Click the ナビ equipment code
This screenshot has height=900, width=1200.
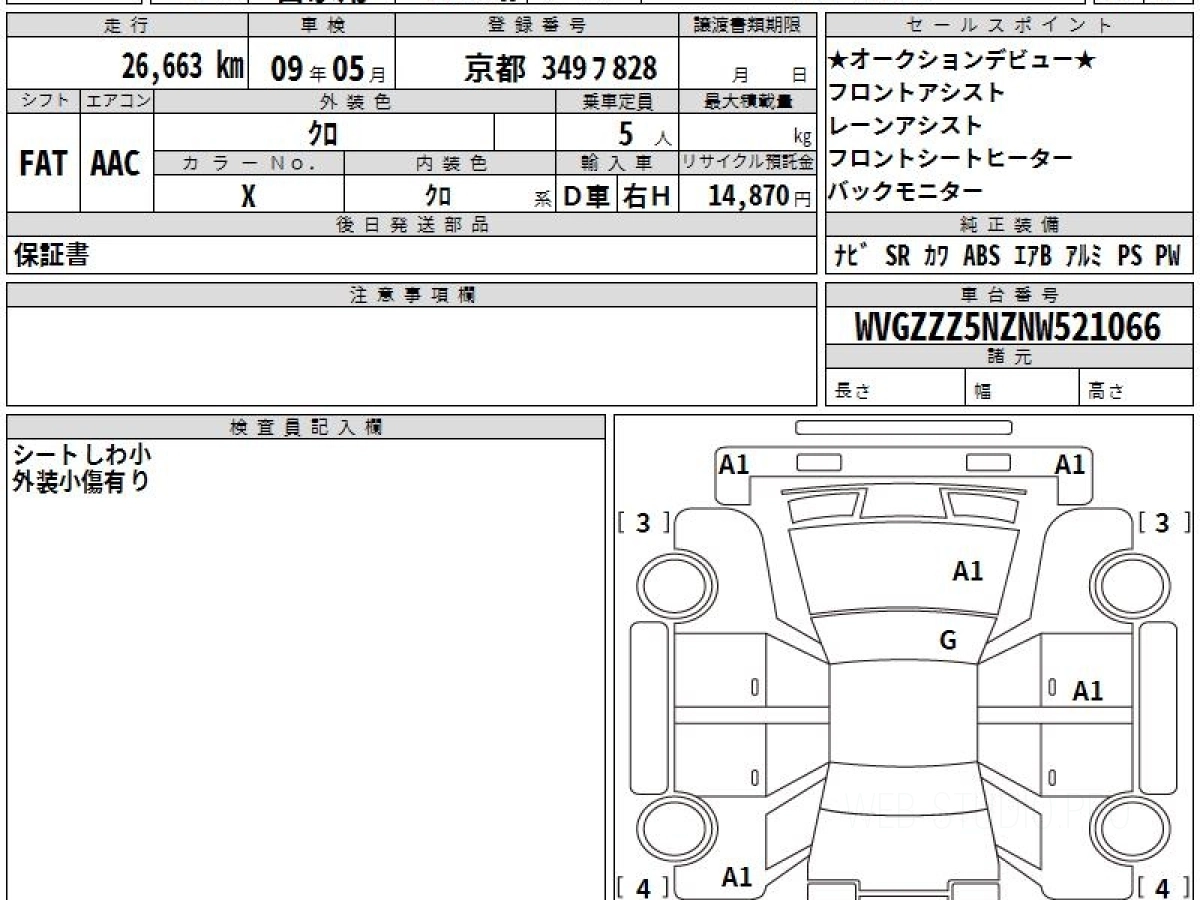[853, 255]
